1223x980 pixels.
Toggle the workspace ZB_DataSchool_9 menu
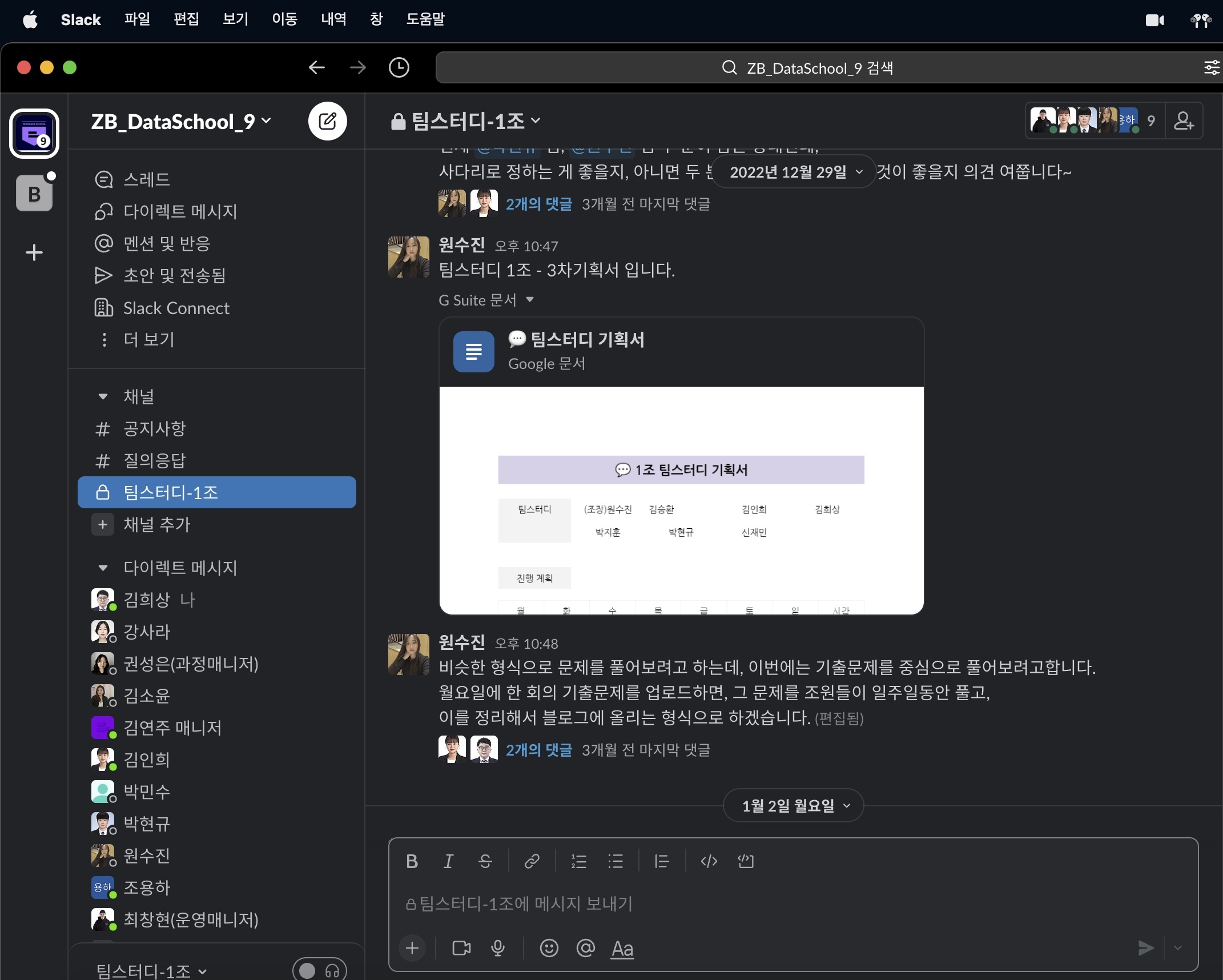point(180,120)
